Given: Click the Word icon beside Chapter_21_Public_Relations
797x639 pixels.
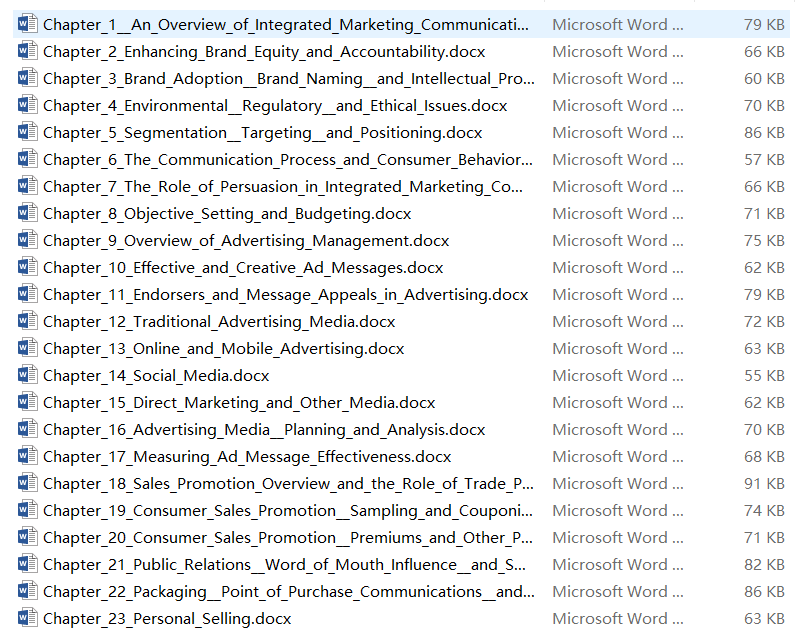Looking at the screenshot, I should click(27, 563).
